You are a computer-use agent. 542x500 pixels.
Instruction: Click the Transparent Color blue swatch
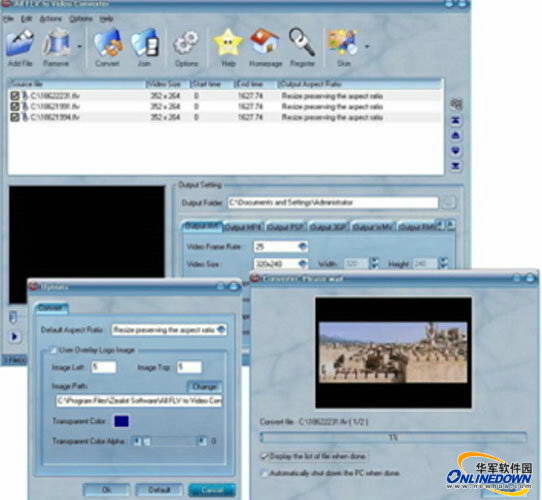[121, 421]
